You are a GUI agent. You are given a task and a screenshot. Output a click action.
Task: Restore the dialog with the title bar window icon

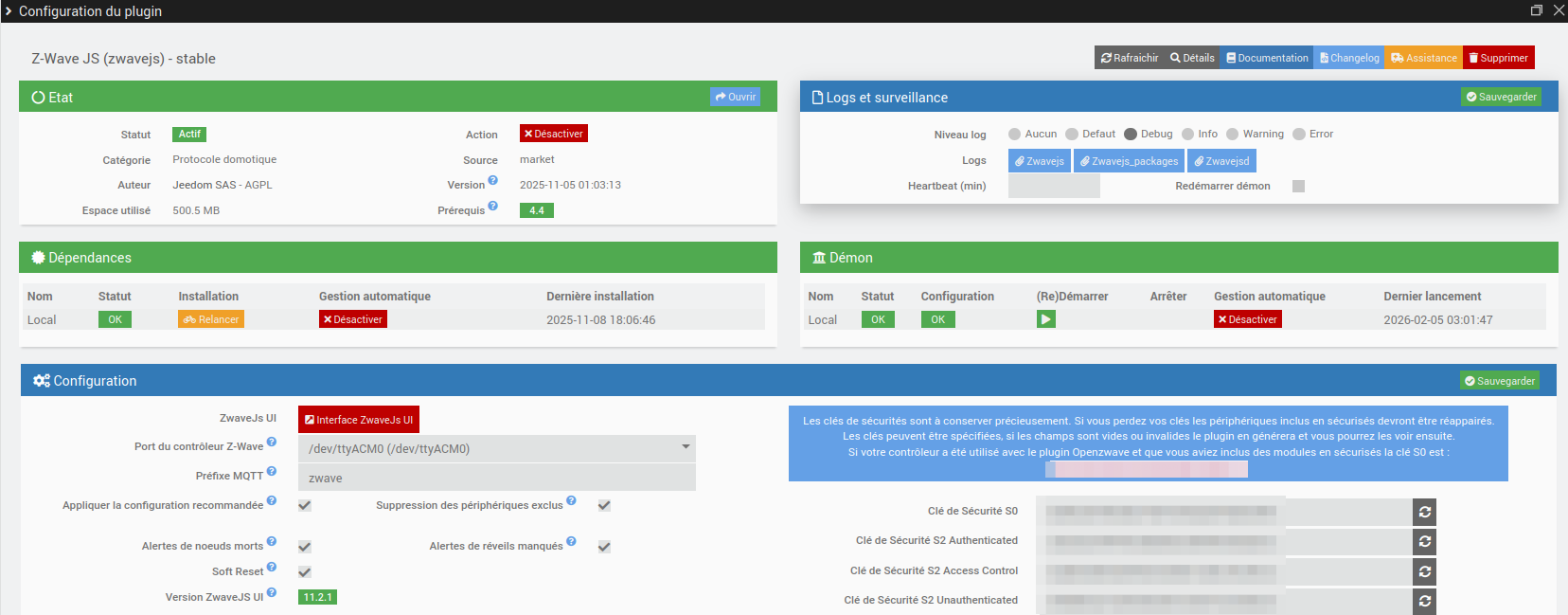click(1536, 10)
